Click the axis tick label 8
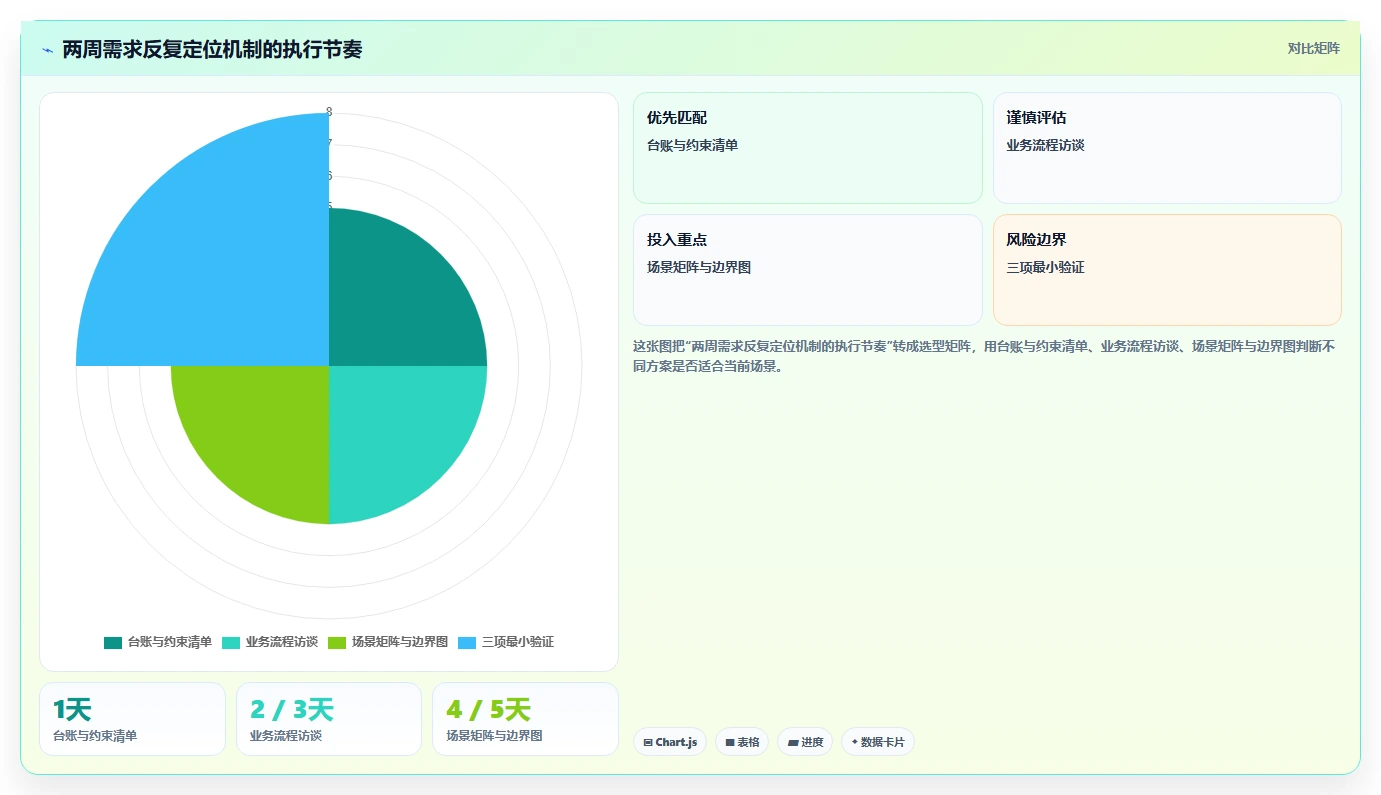This screenshot has height=795, width=1381. [x=329, y=112]
